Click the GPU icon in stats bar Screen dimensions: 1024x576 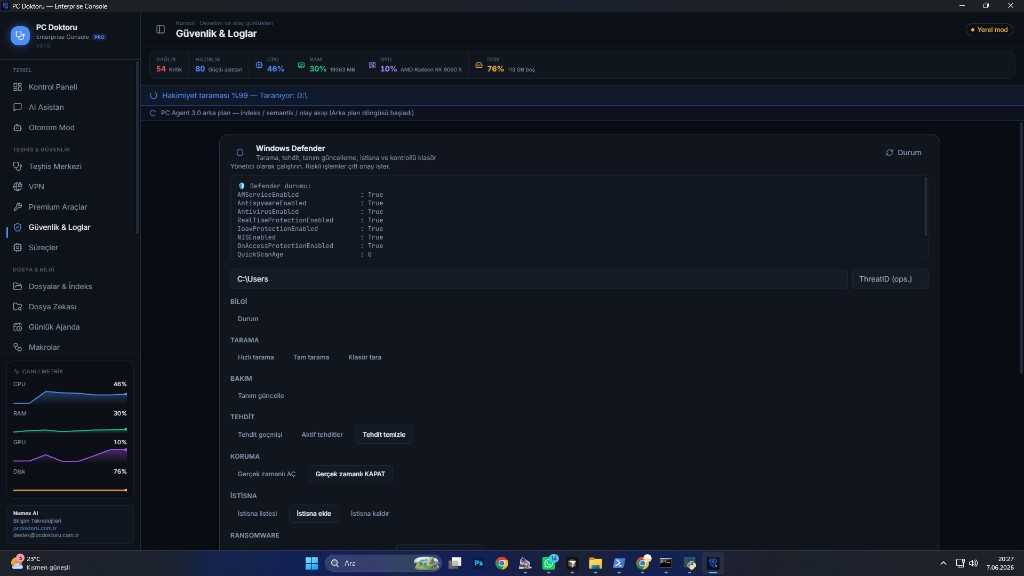coord(372,65)
